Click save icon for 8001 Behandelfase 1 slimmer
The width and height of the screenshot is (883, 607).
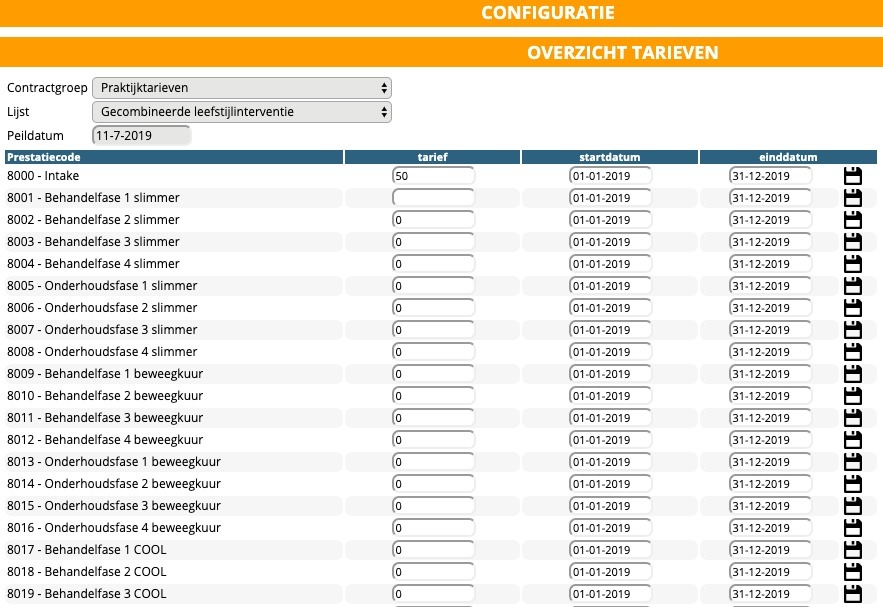(x=853, y=198)
